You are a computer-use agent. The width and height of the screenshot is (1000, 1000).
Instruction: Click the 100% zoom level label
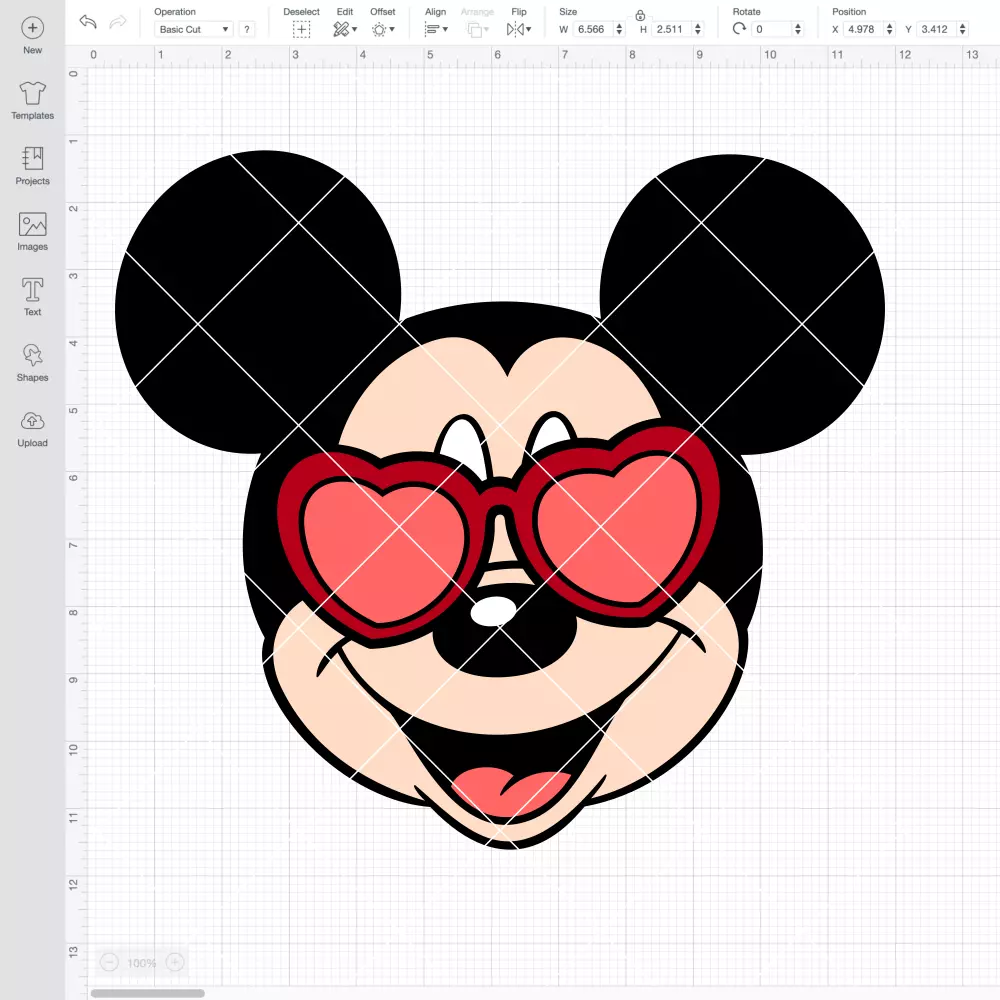(x=142, y=963)
